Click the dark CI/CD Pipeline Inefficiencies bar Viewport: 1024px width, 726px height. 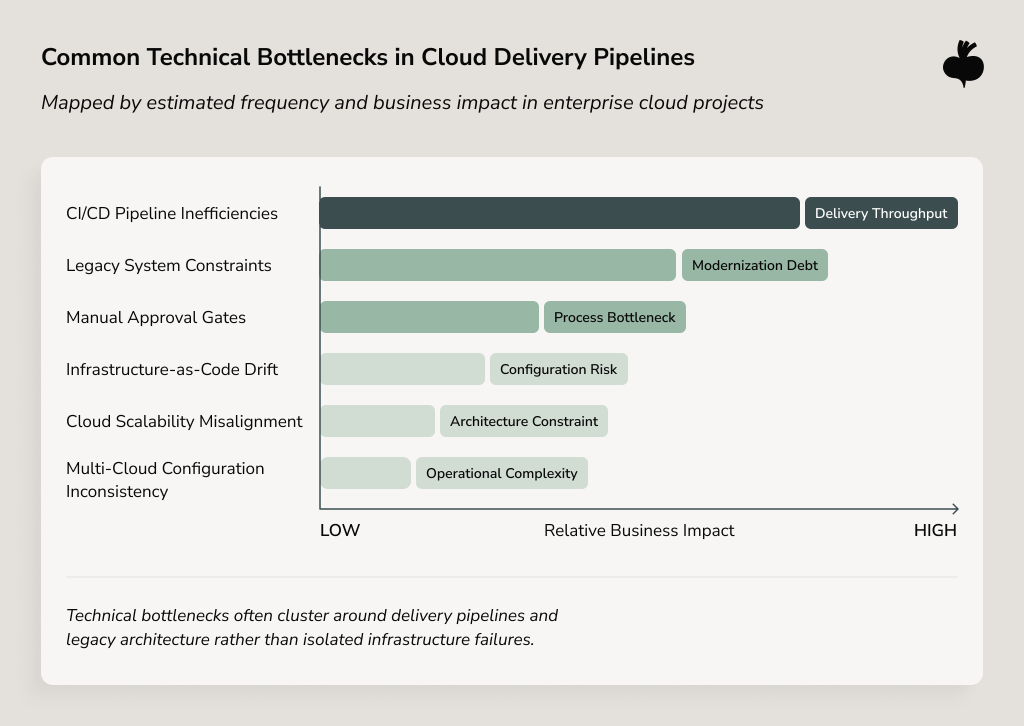pos(560,213)
